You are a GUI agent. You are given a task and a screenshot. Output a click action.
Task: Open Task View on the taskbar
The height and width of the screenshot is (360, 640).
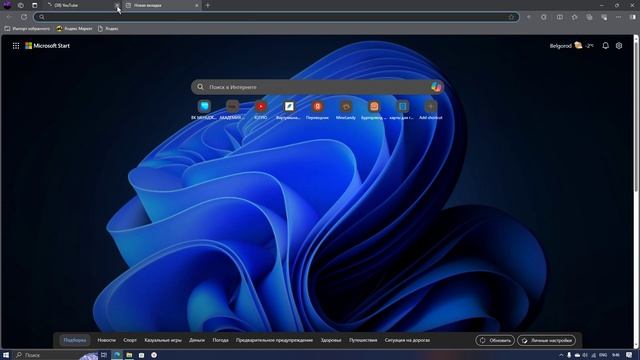pos(104,355)
